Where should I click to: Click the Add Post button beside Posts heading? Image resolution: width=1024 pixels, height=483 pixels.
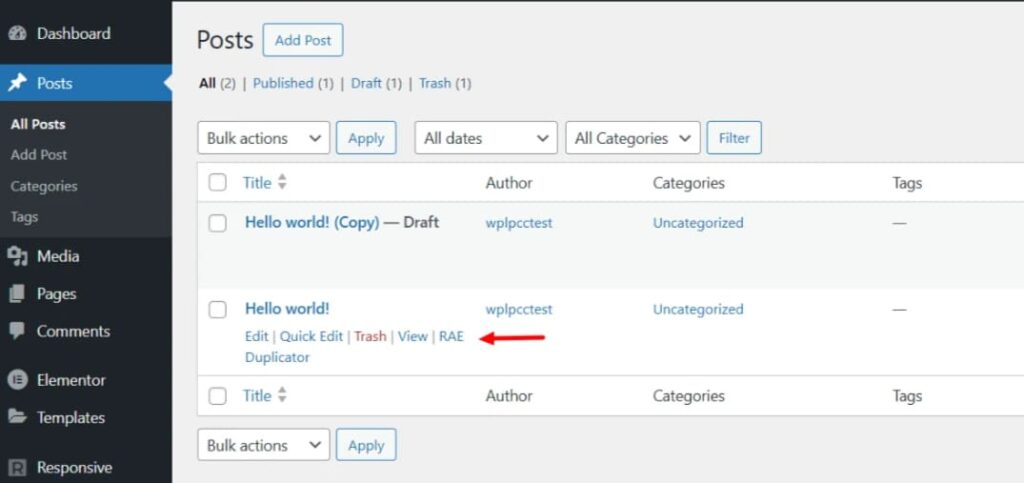click(x=303, y=40)
